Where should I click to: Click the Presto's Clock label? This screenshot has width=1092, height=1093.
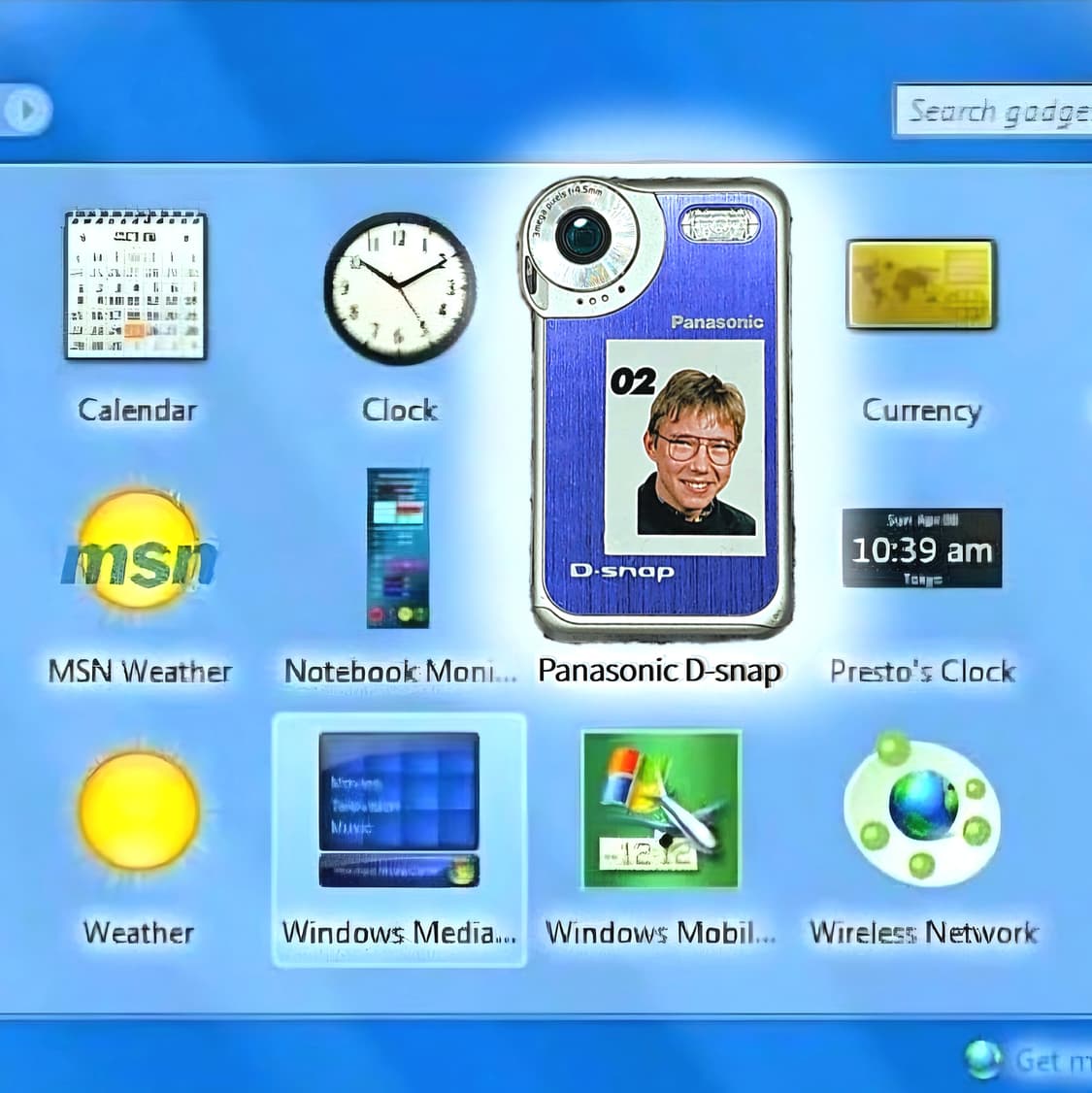click(923, 672)
